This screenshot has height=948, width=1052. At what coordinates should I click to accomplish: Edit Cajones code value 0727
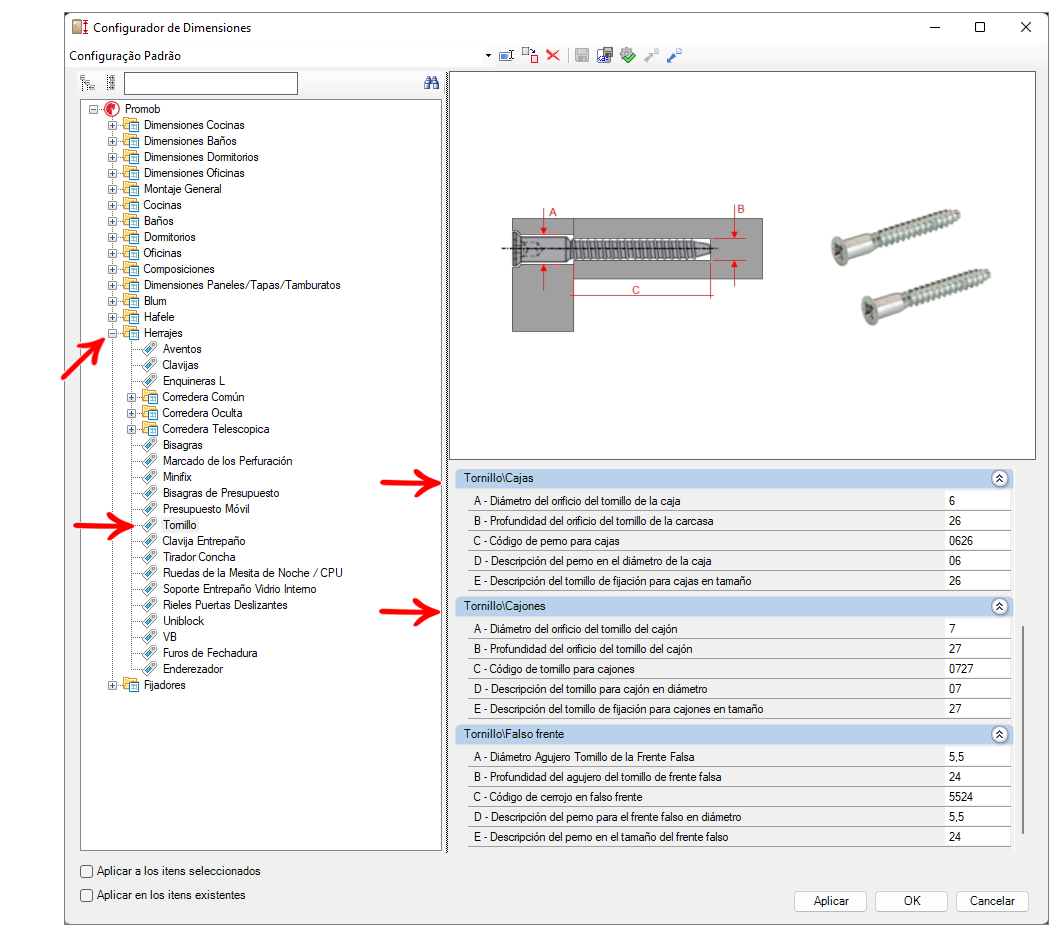[x=977, y=670]
